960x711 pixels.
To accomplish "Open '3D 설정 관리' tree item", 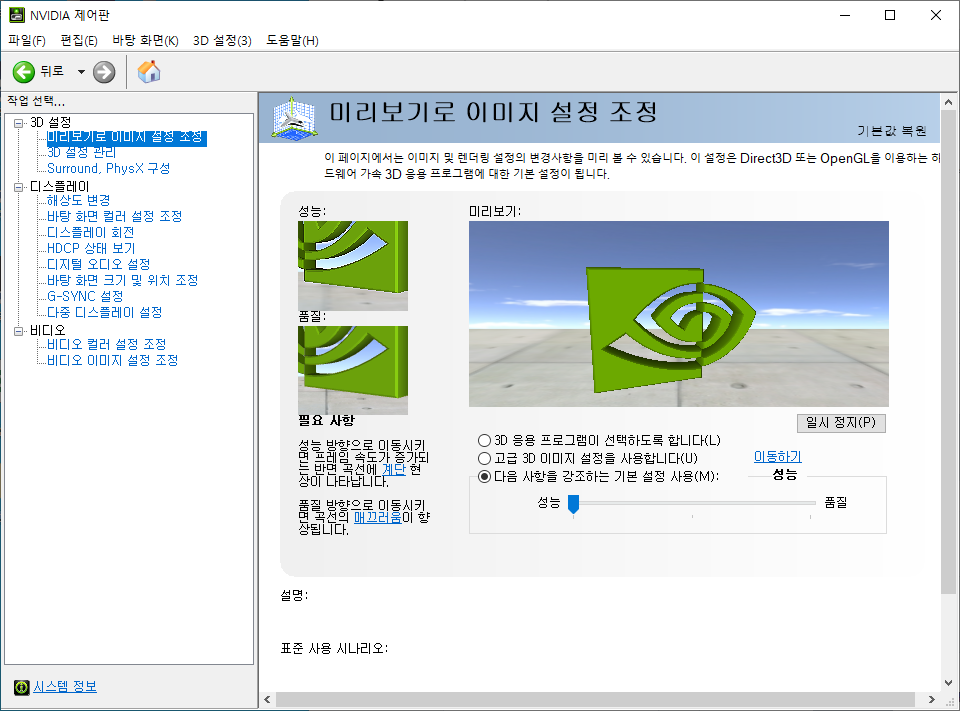I will (x=81, y=152).
